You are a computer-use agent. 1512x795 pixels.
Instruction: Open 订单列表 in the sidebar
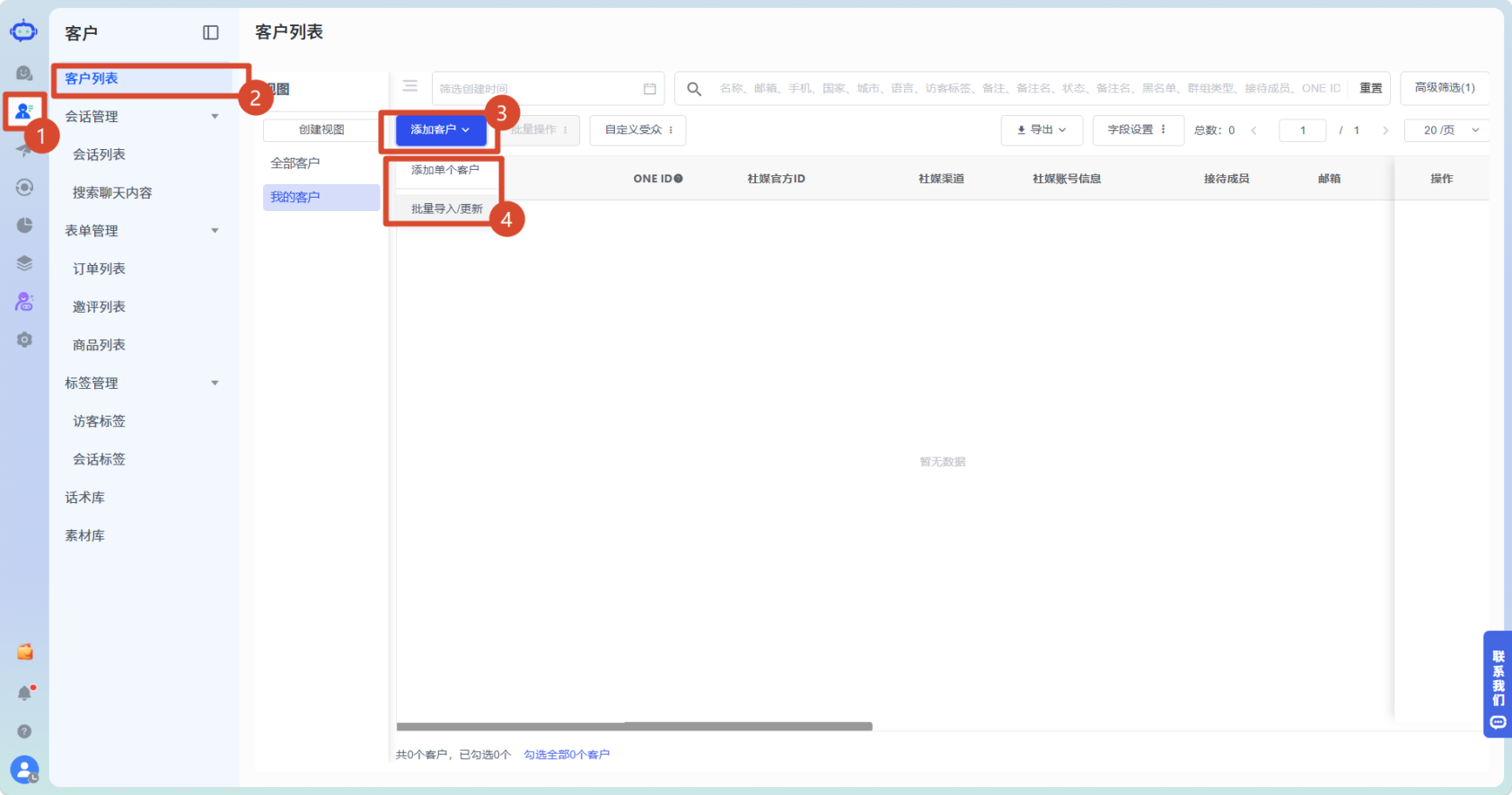(x=100, y=269)
